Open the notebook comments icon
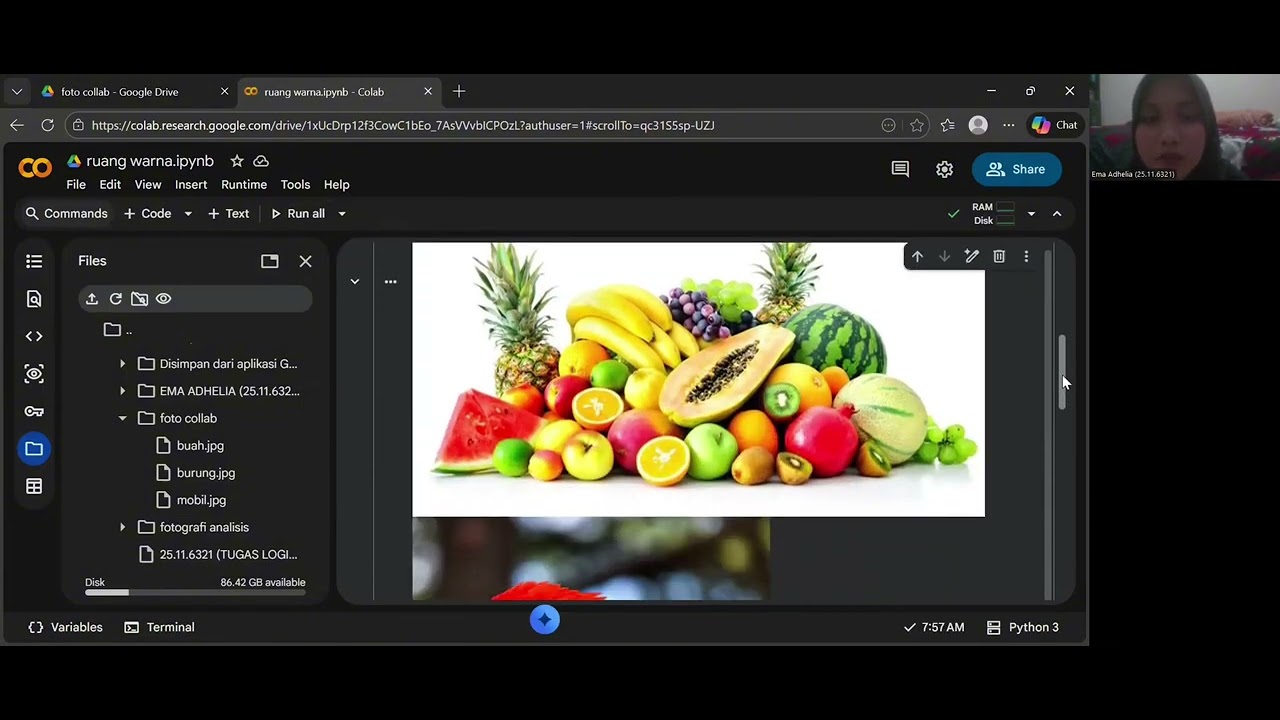1280x720 pixels. (900, 169)
